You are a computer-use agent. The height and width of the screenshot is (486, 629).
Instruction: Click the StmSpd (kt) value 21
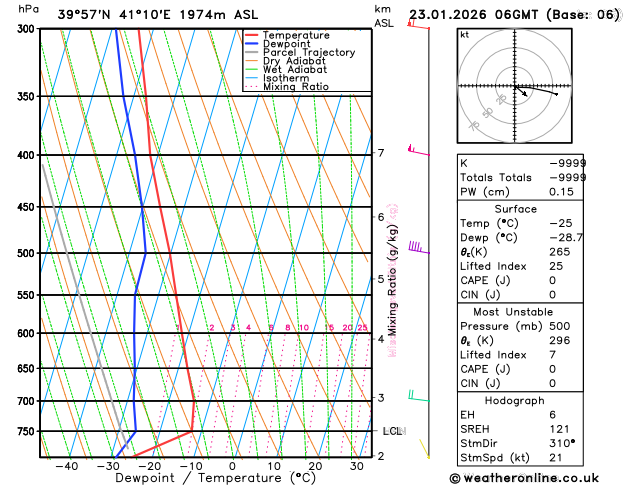556,458
